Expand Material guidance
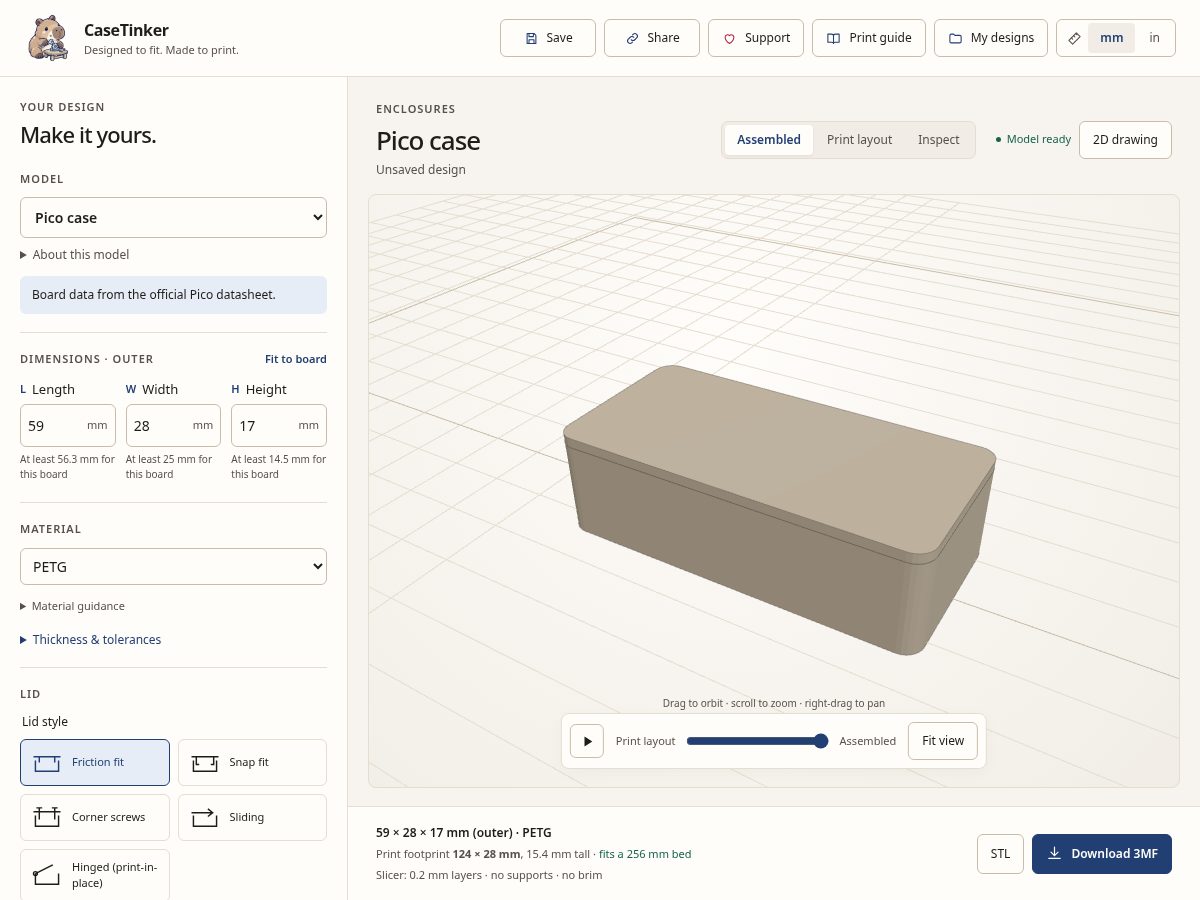This screenshot has height=900, width=1200. (73, 606)
